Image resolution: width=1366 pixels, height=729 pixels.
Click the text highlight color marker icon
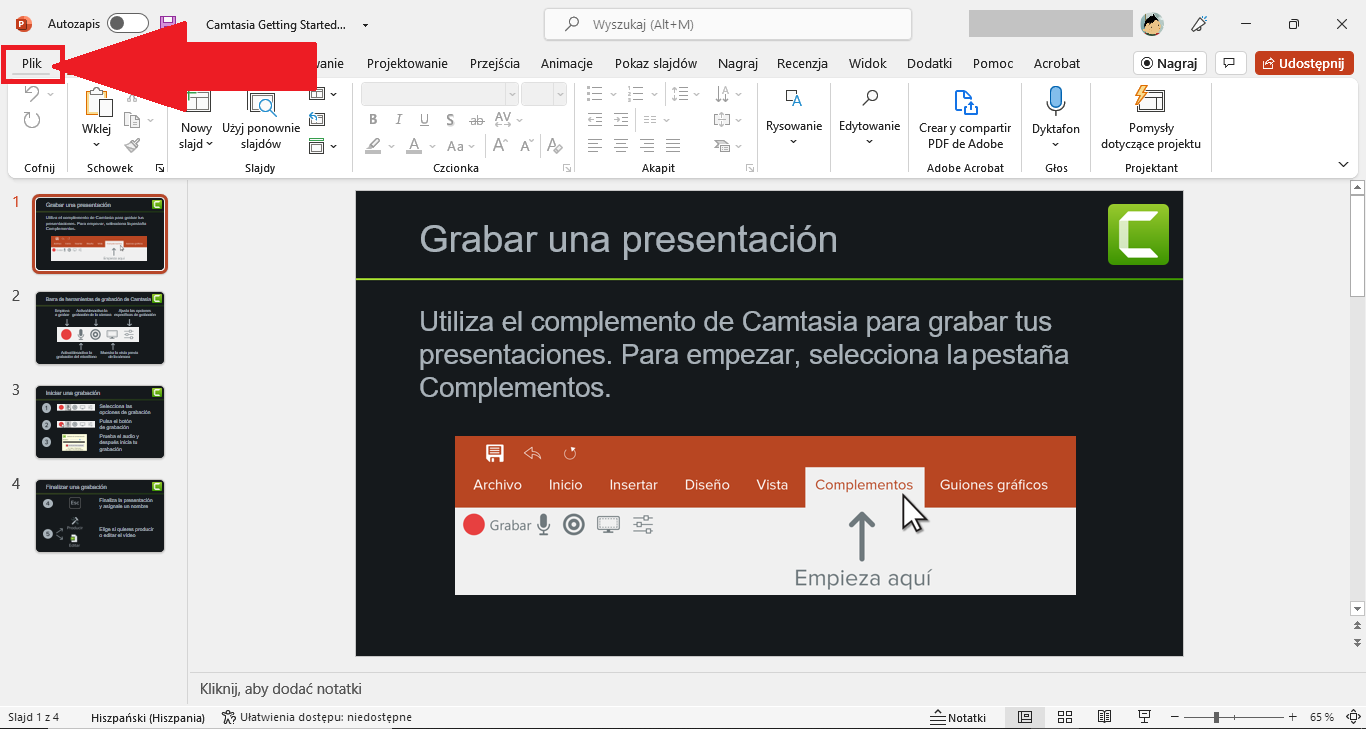coord(373,146)
